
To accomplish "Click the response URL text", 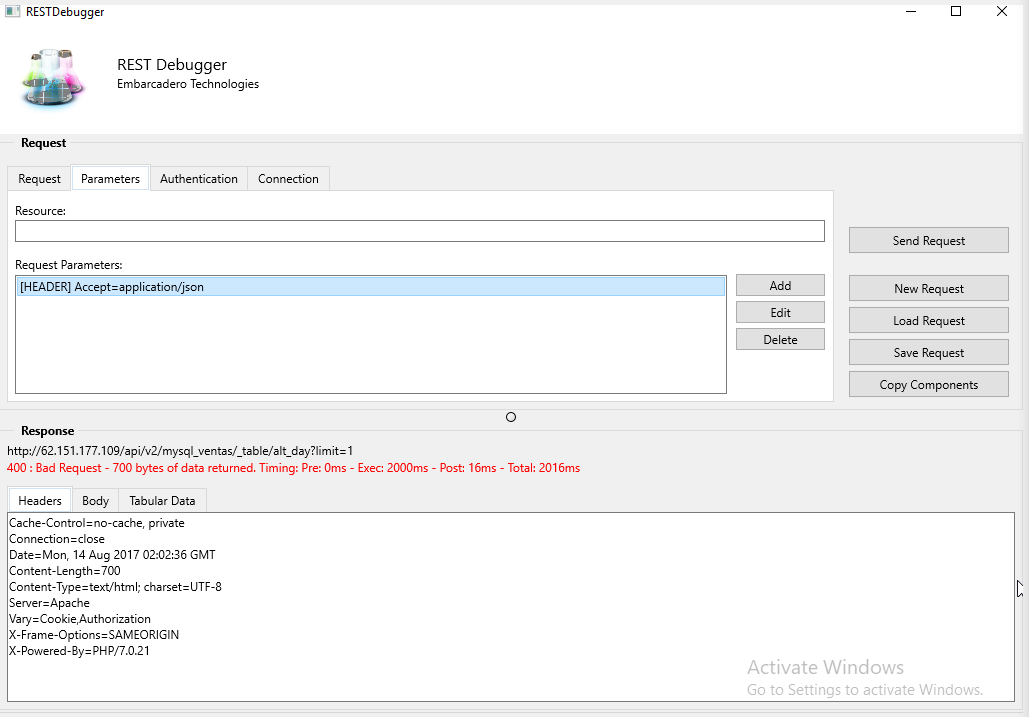I will point(180,451).
